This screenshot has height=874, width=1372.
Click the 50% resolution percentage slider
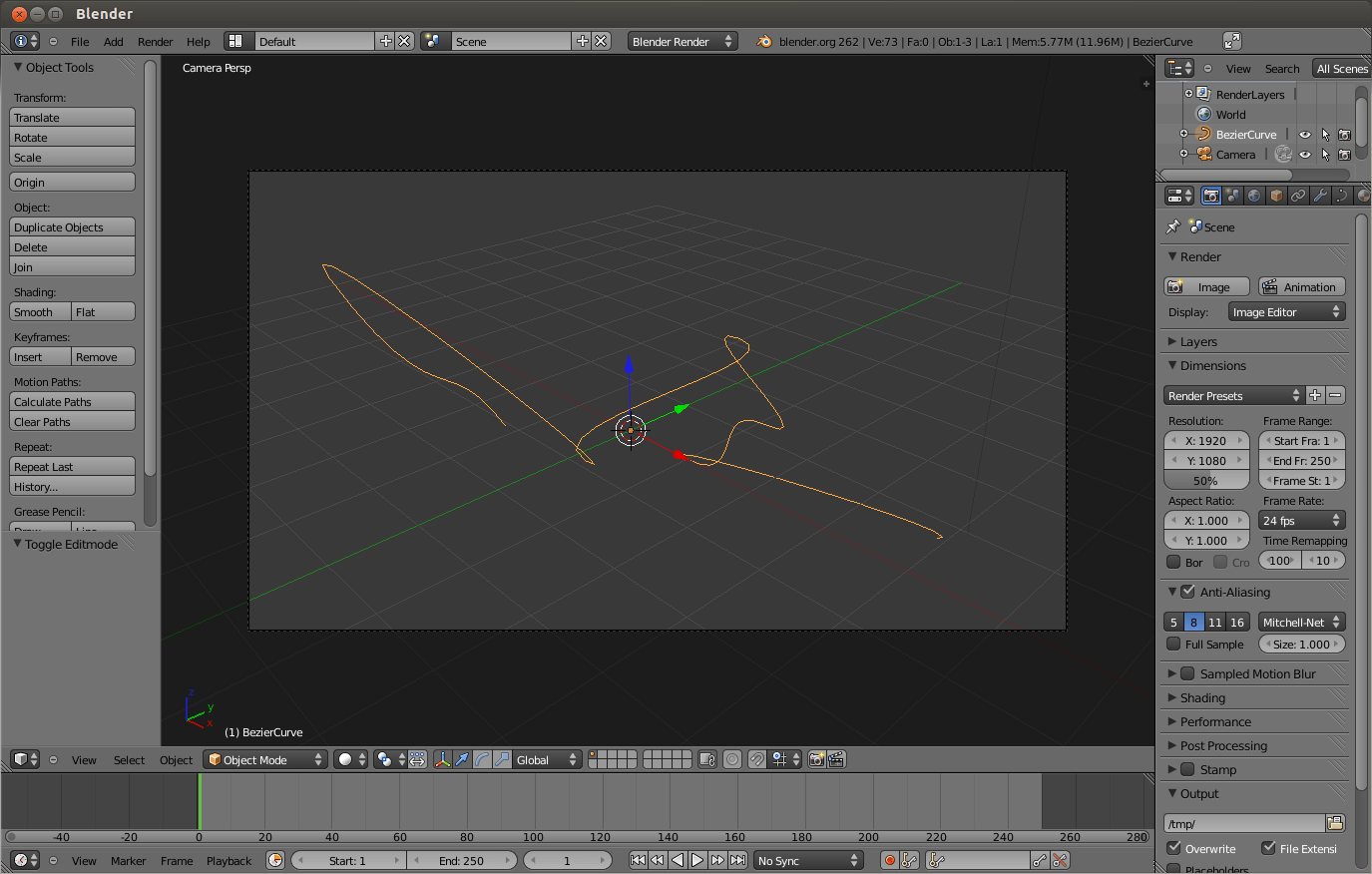(1205, 480)
